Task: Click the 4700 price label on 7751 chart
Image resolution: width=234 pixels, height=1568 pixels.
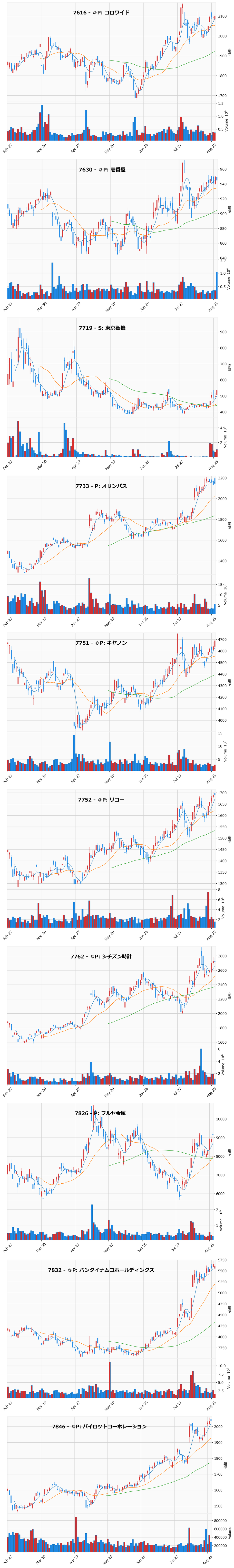Action: pos(223,640)
